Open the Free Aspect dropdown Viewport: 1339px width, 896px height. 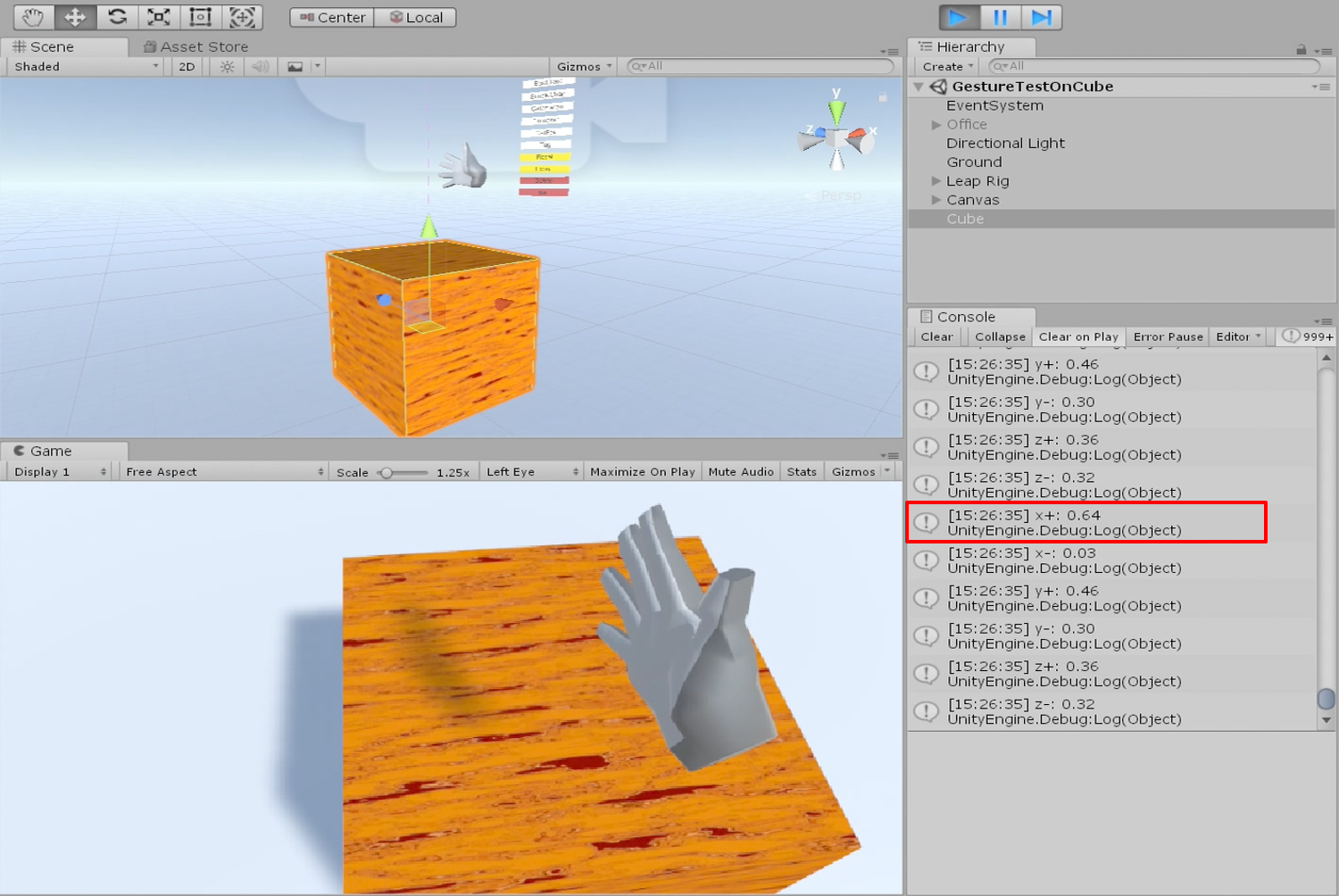point(224,472)
